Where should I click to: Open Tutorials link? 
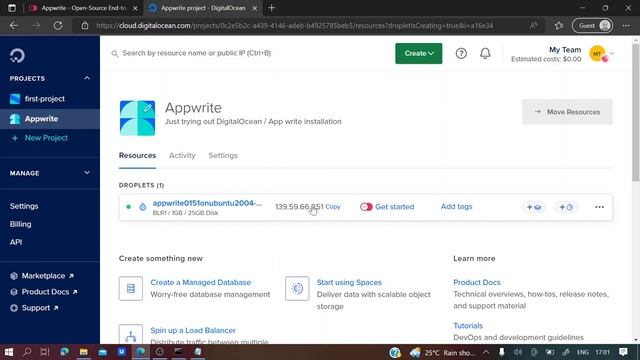468,326
